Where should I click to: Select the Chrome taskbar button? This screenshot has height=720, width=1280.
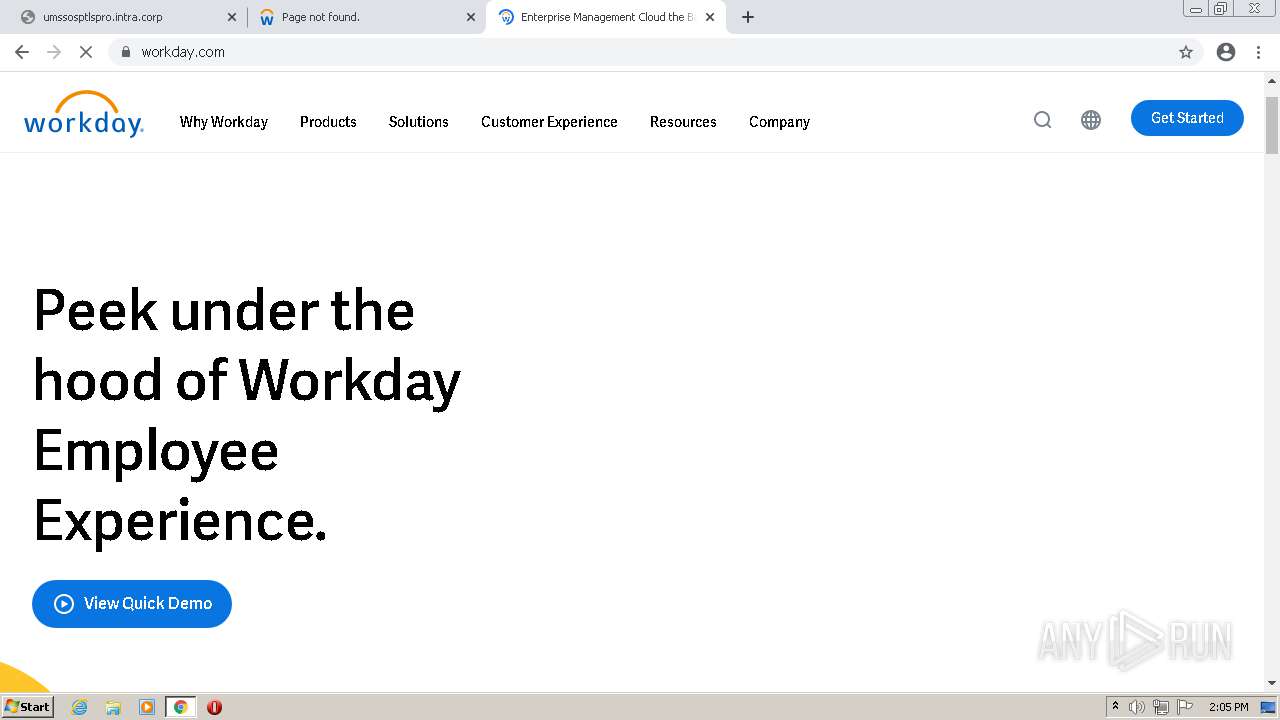[x=180, y=707]
